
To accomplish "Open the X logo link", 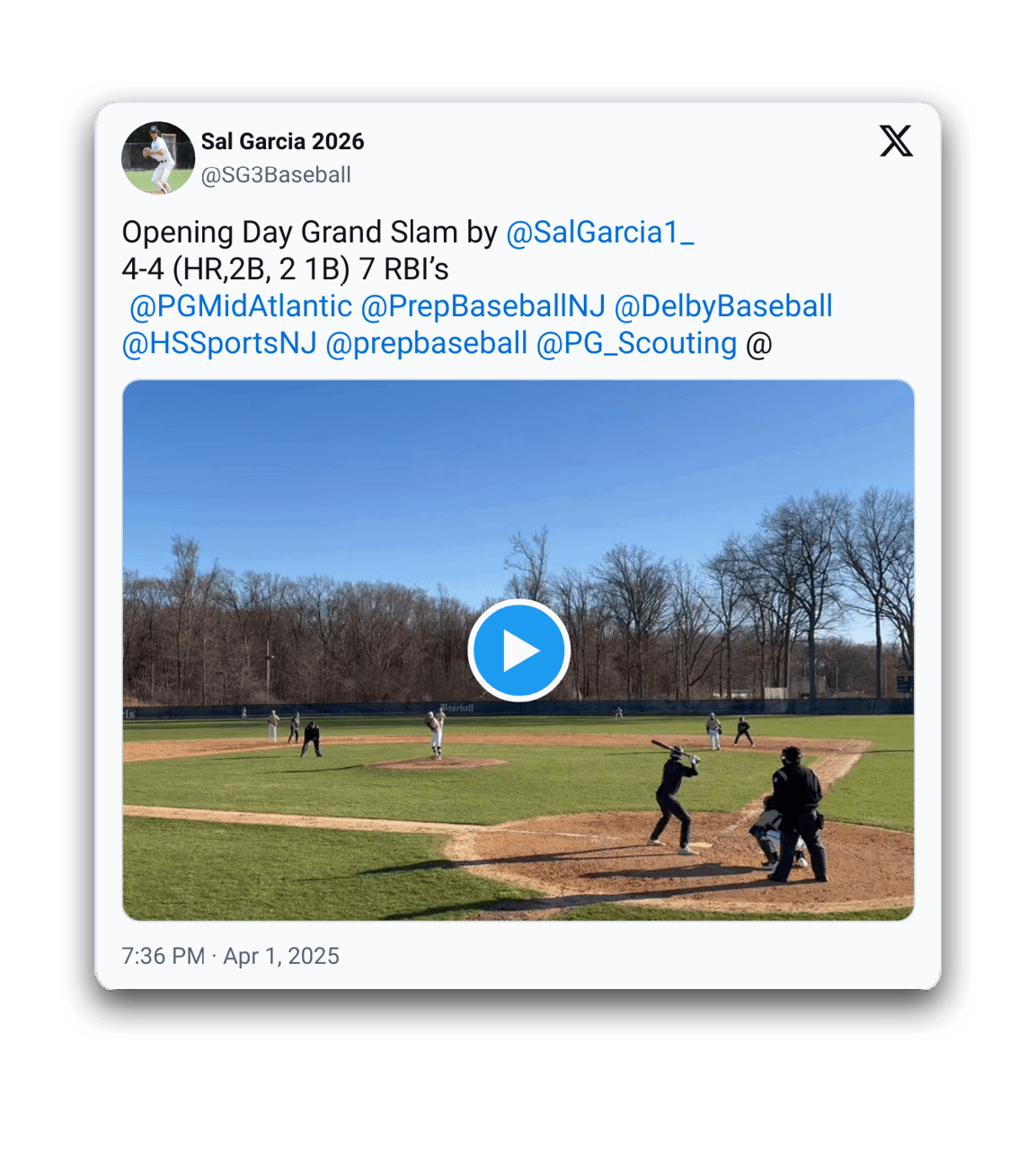I will (896, 141).
